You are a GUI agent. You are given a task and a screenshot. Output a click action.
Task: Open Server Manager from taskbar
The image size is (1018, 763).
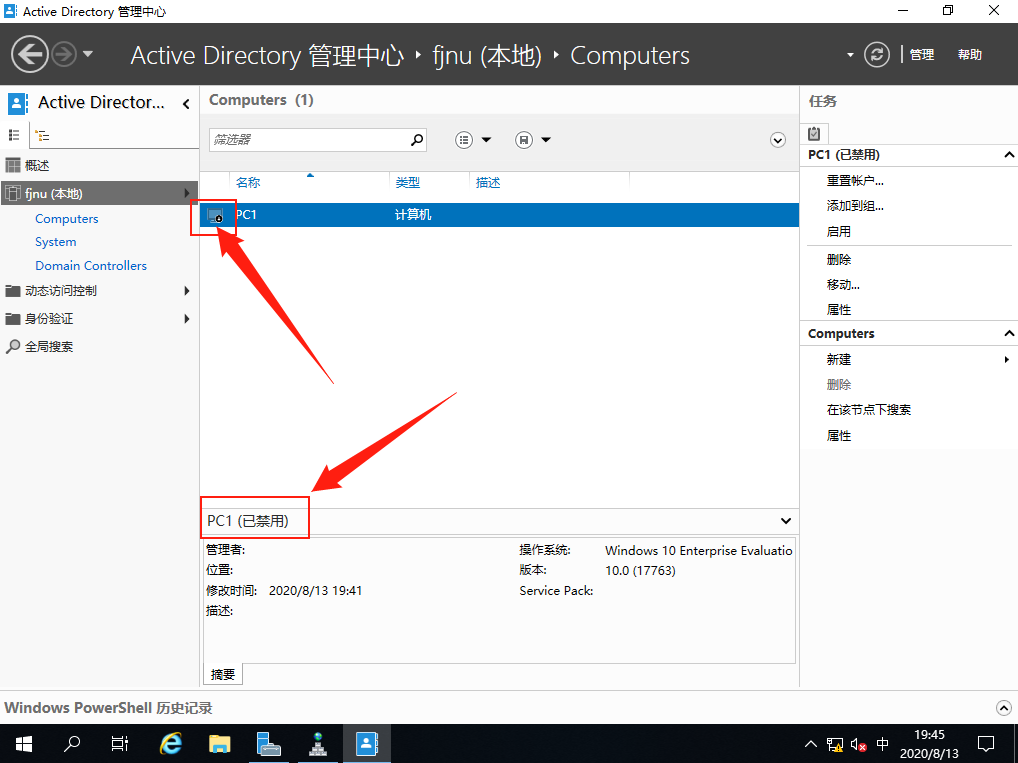point(268,744)
